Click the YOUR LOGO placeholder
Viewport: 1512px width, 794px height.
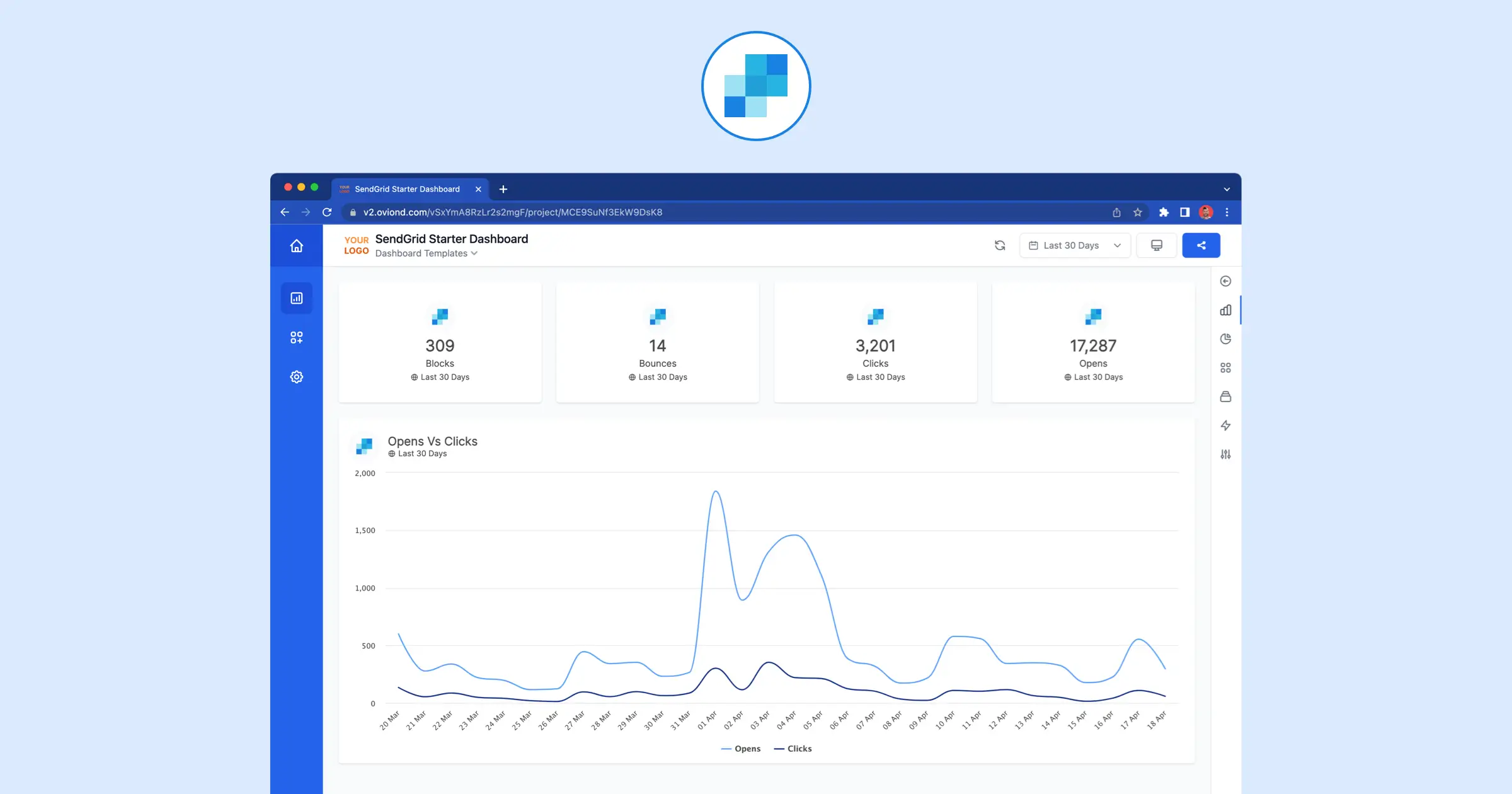point(357,245)
